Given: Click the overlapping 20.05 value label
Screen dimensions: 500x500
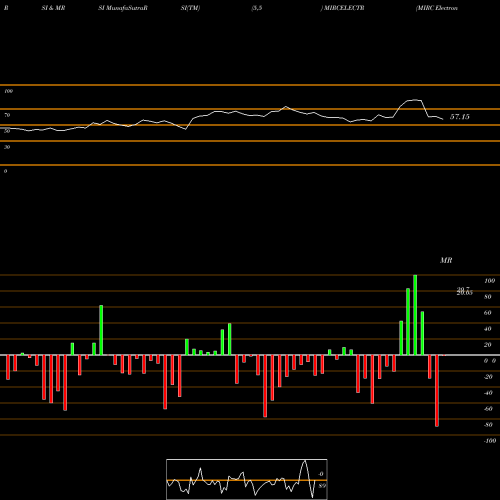Looking at the screenshot, I should pos(465,293).
